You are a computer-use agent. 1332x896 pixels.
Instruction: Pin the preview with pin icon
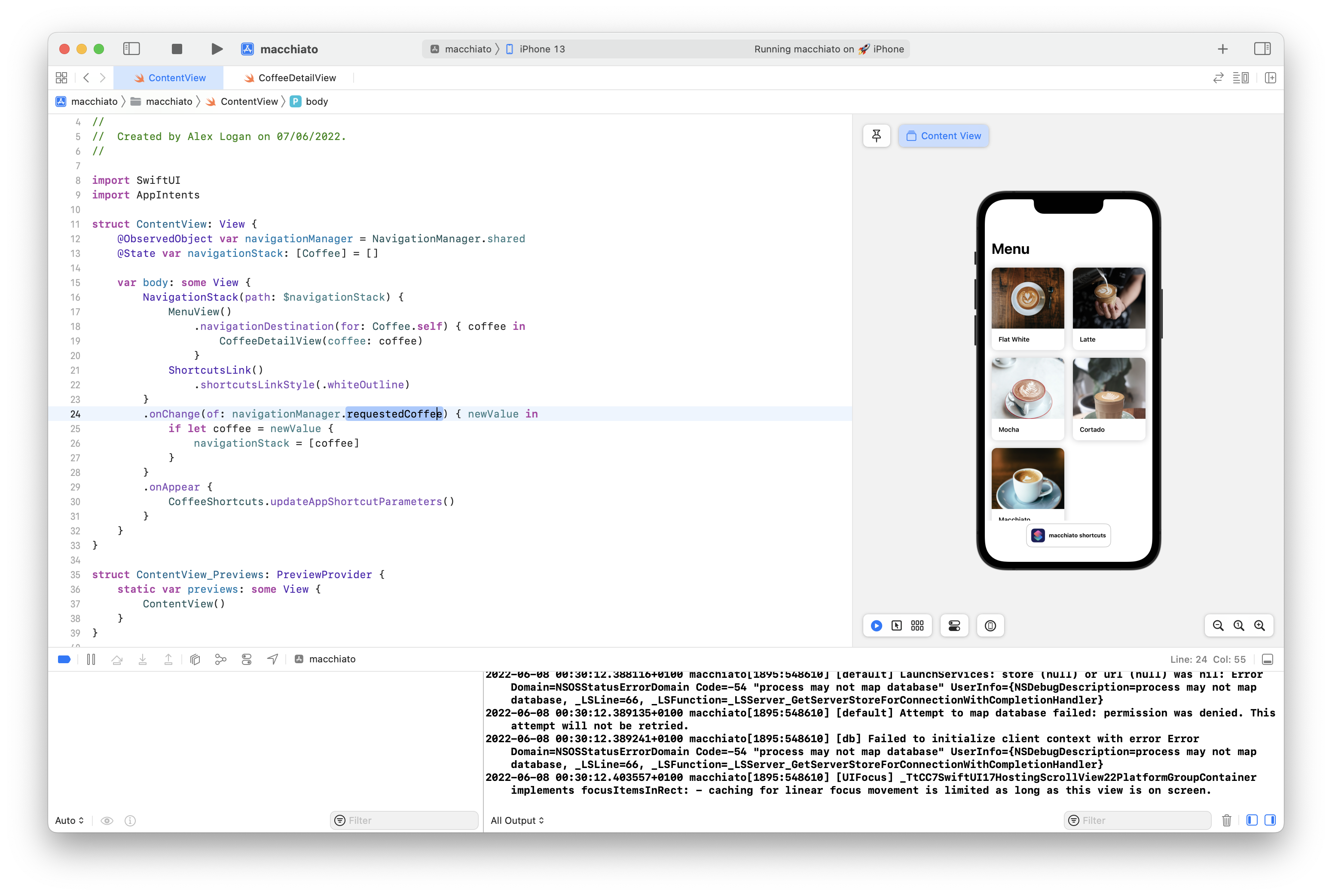click(877, 136)
